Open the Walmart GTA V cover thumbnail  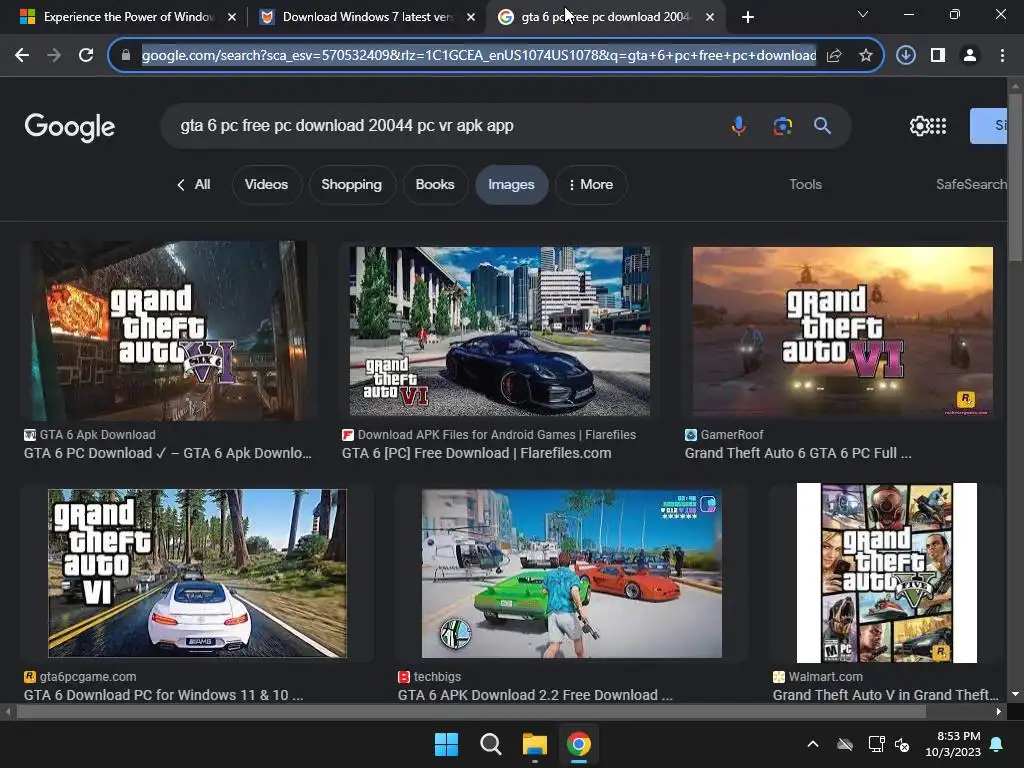[887, 573]
